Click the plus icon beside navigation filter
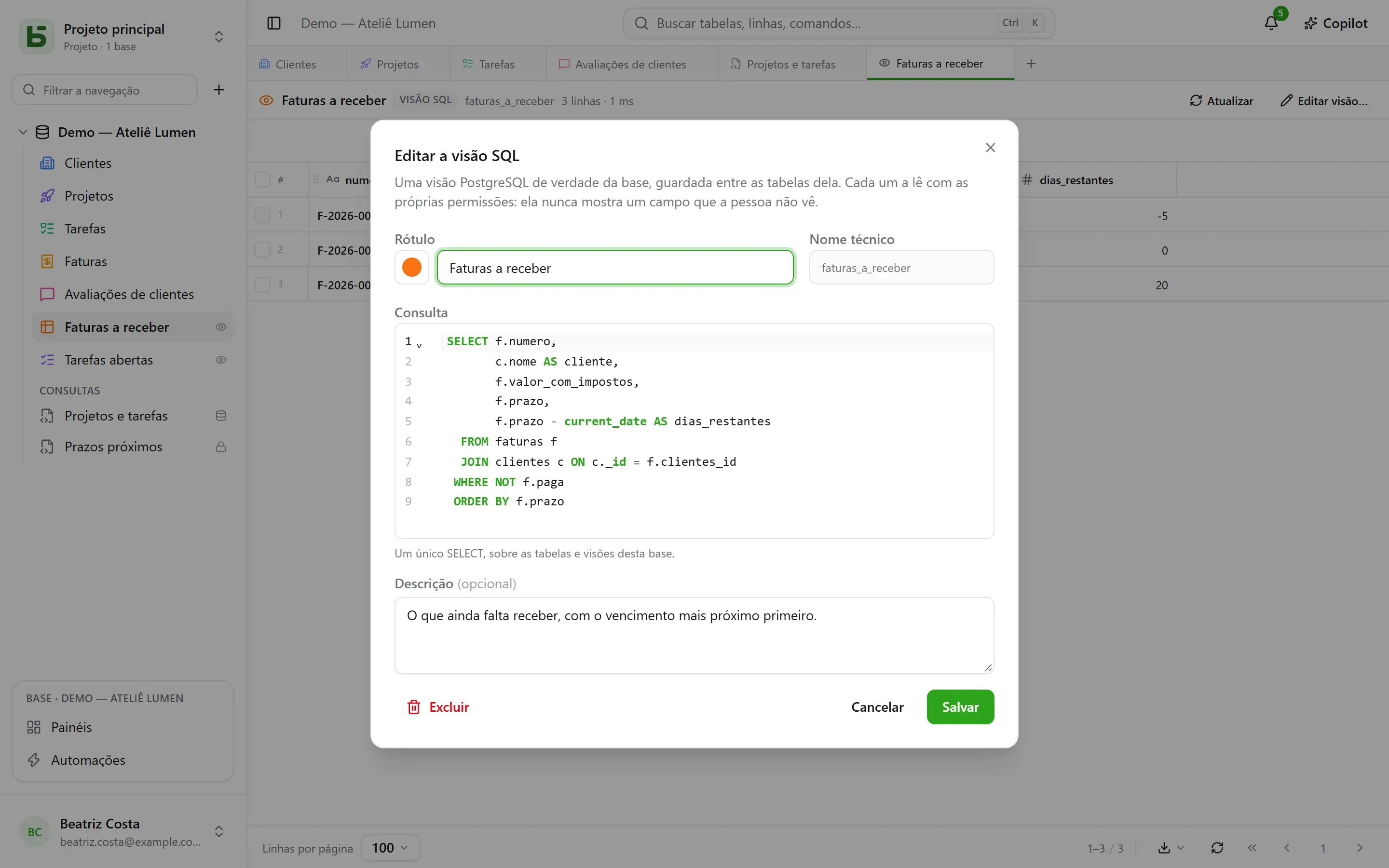 218,90
